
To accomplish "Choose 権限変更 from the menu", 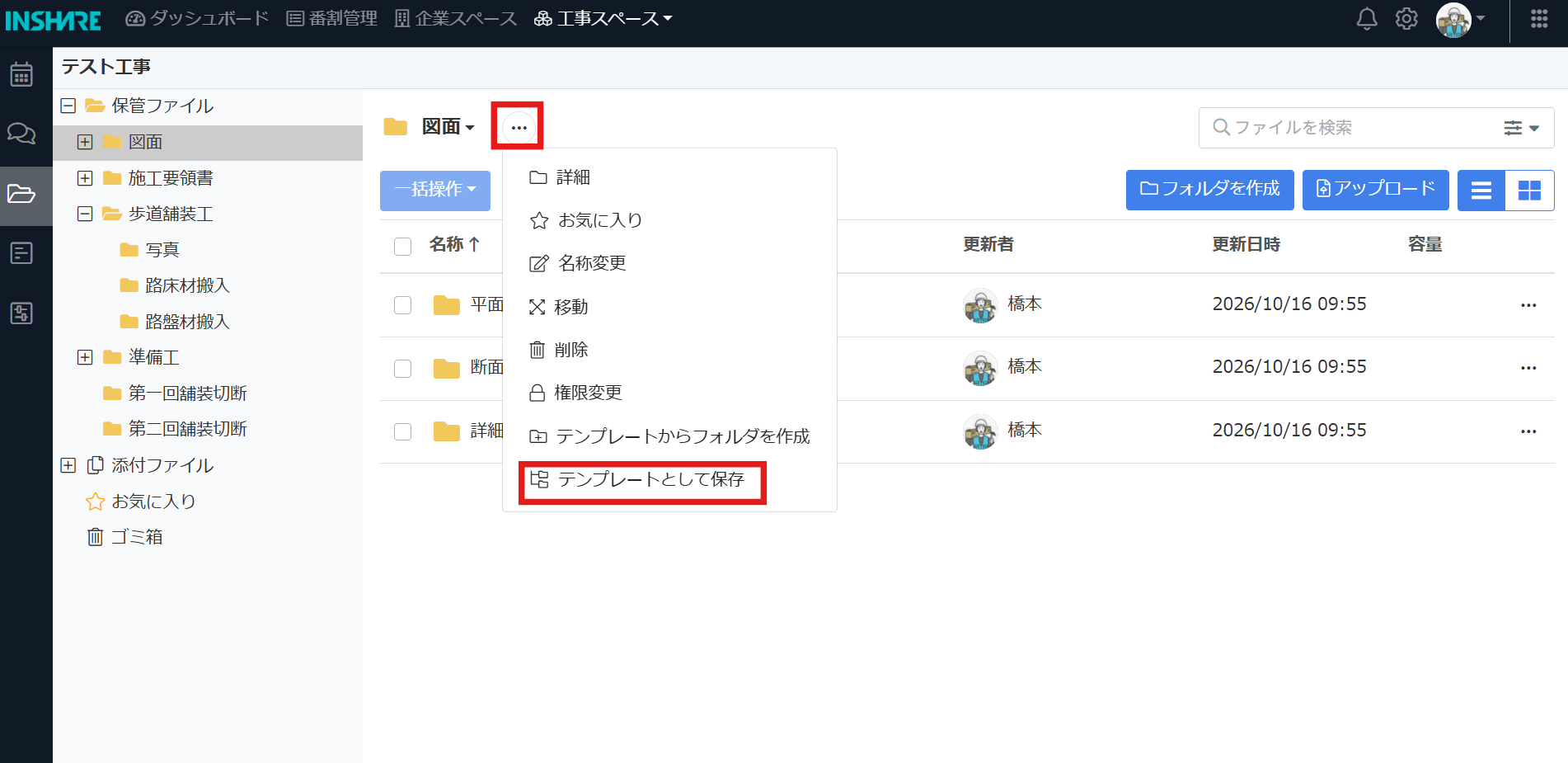I will pos(669,393).
